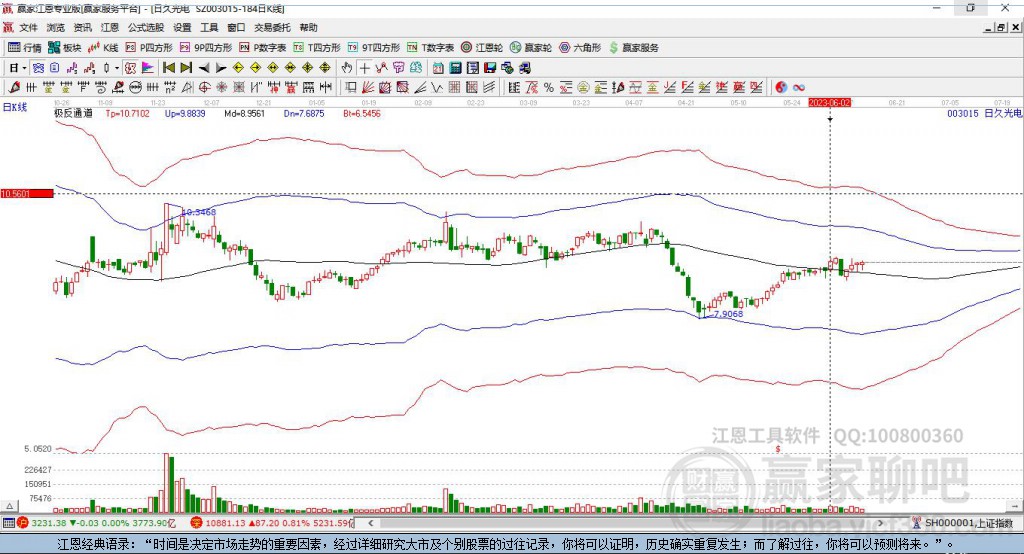The image size is (1024, 554).
Task: Select the spiral drawing tool
Action: point(101,88)
